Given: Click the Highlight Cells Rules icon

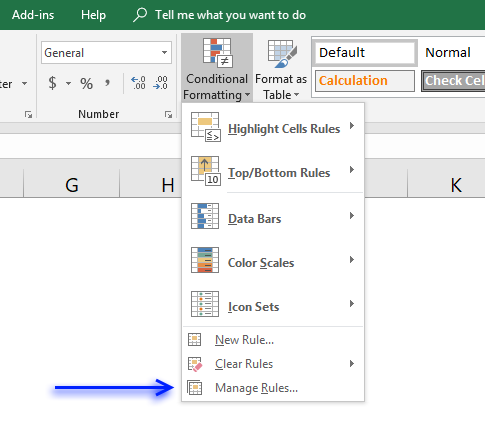Looking at the screenshot, I should (x=205, y=127).
